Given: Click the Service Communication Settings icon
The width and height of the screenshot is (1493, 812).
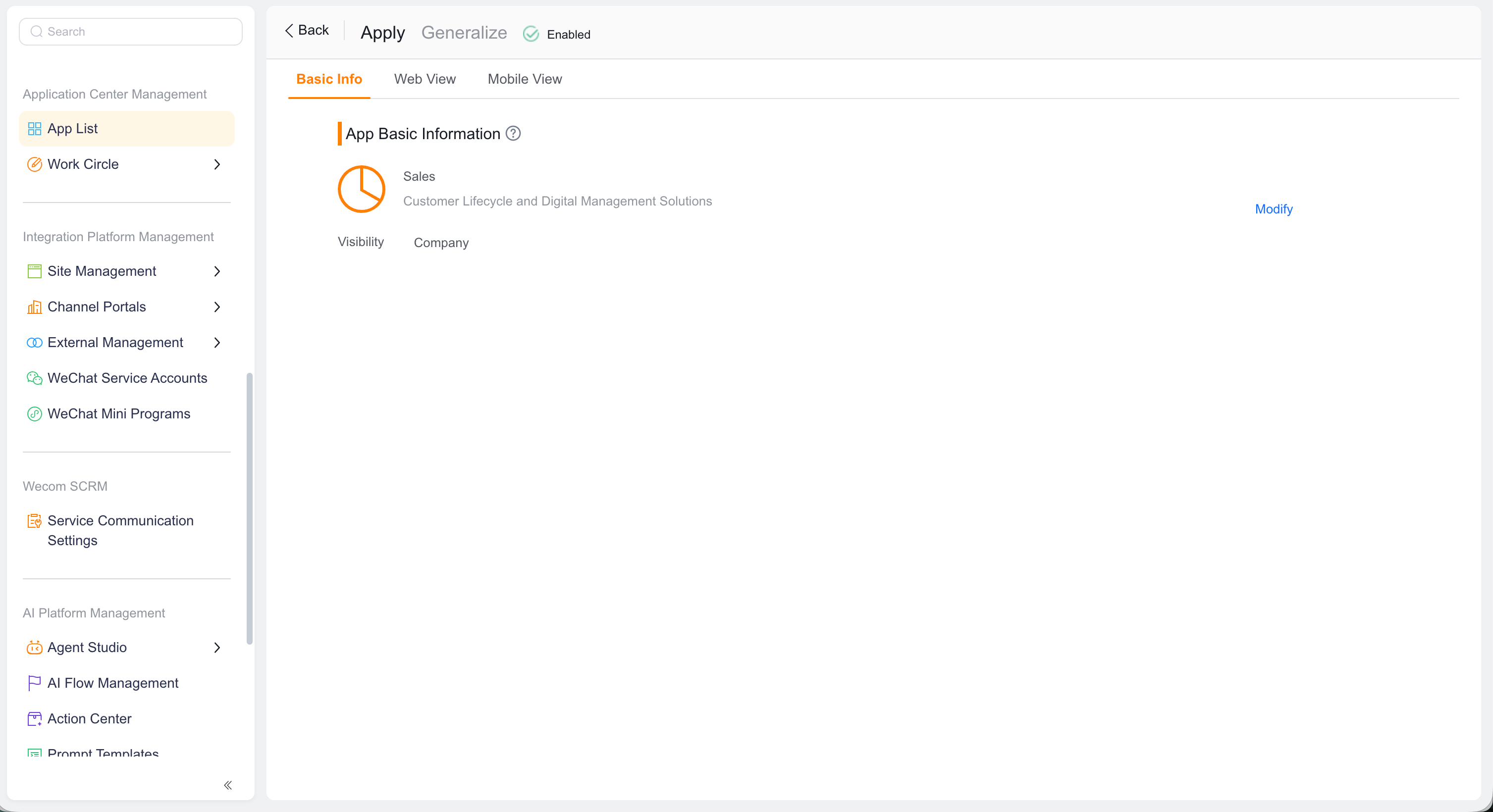Looking at the screenshot, I should point(35,521).
